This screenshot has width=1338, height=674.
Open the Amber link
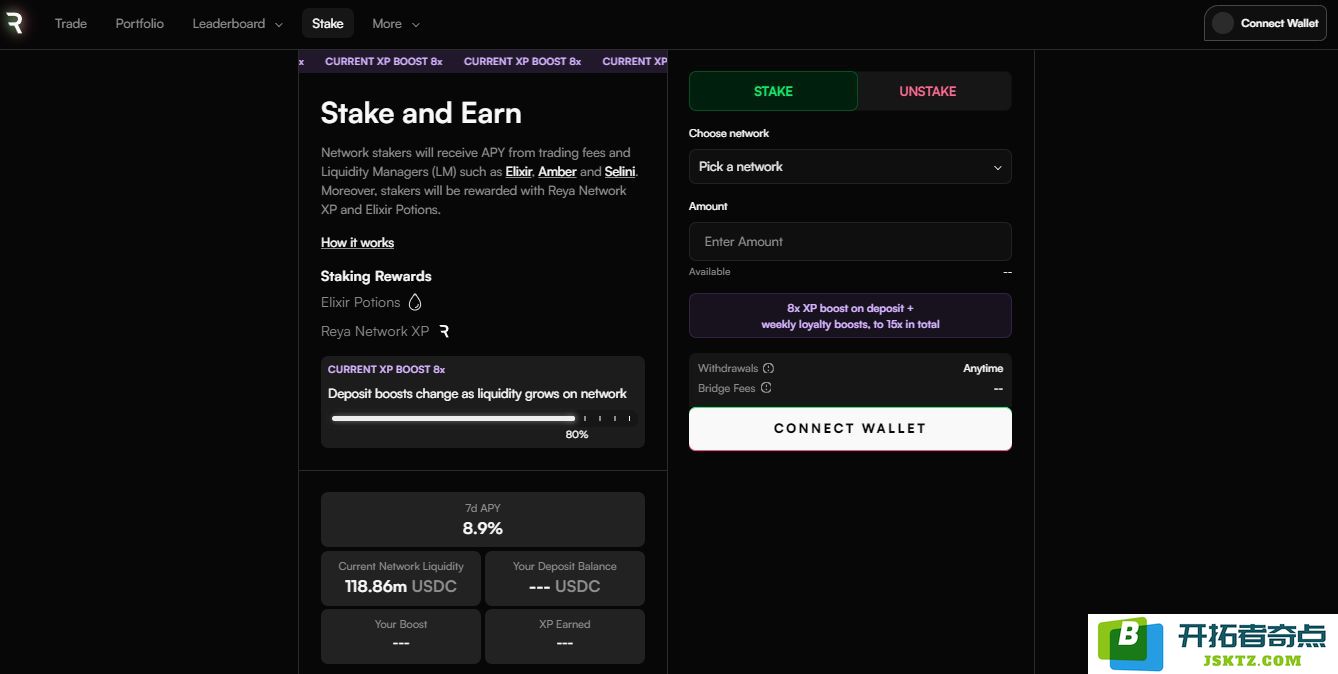(x=557, y=172)
